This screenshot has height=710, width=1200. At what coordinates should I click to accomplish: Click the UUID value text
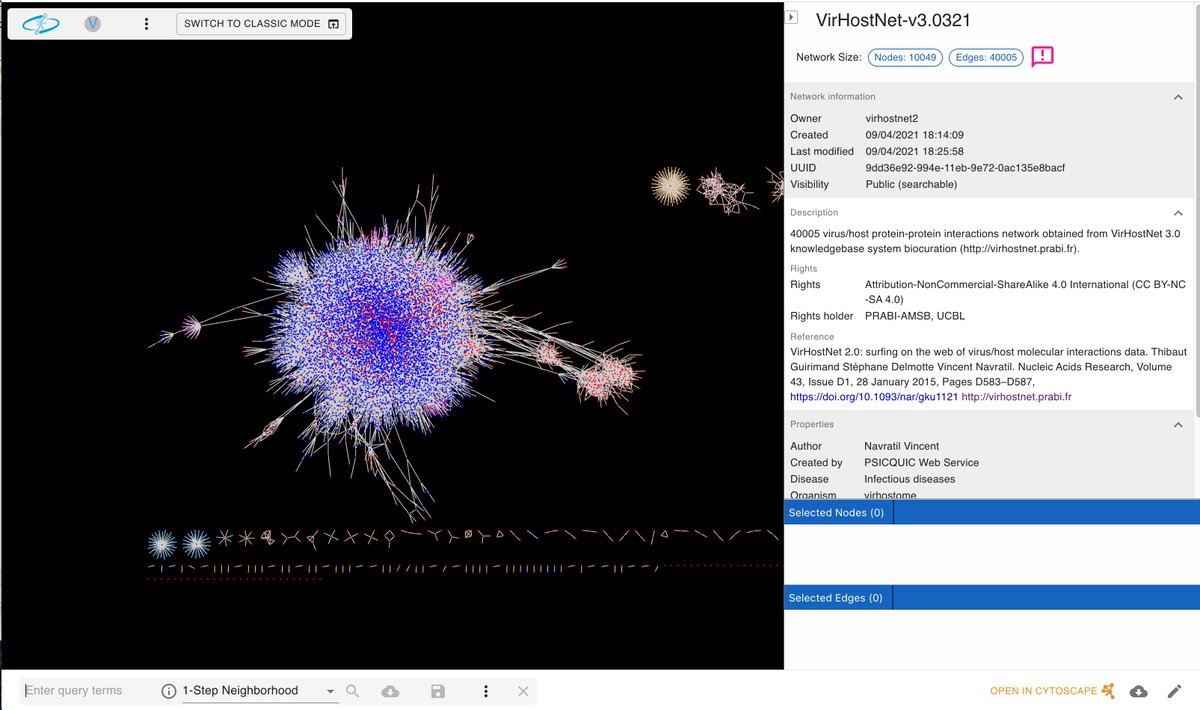click(x=965, y=168)
